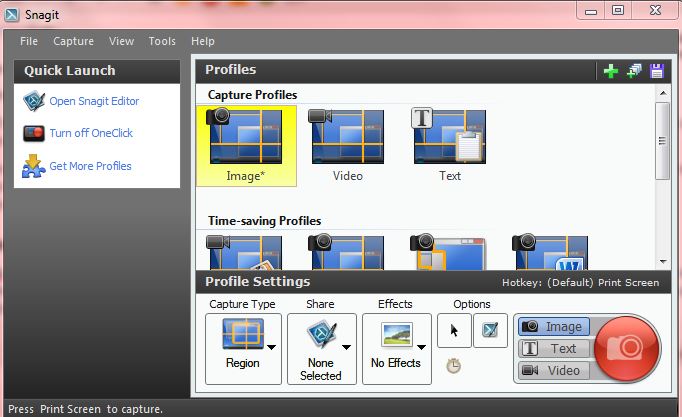Click the Hotkey: (Default) Print Screen text
Screen dimensions: 682x417
581,283
